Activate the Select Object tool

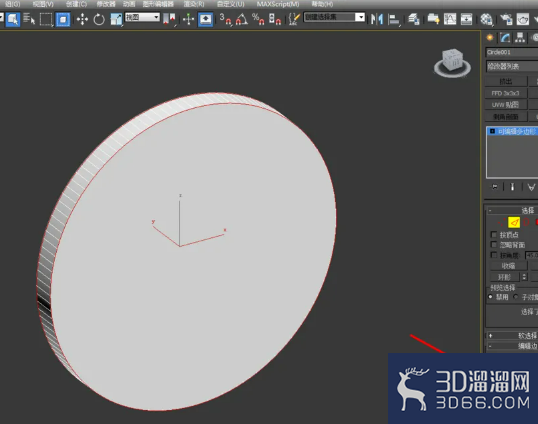pyautogui.click(x=13, y=19)
